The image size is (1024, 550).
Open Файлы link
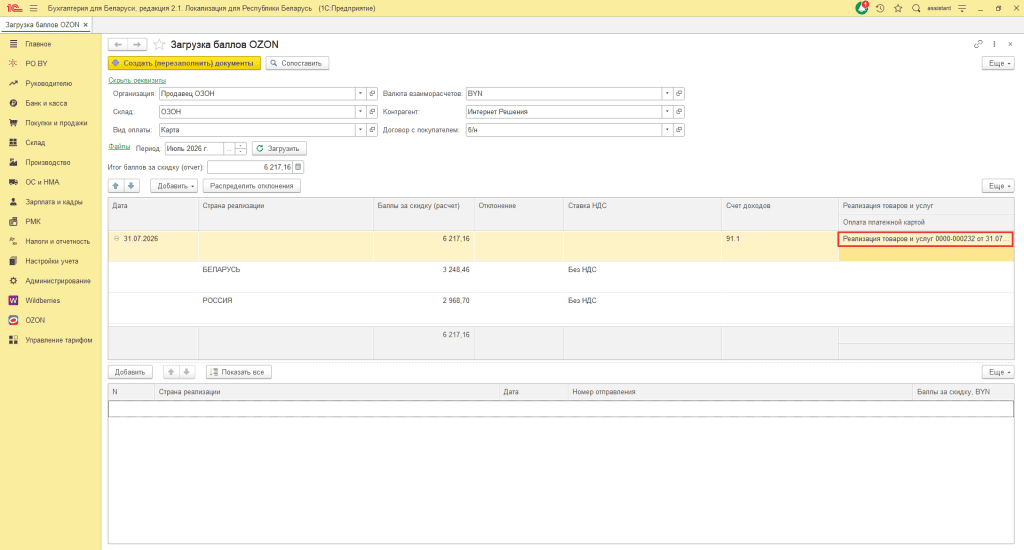[119, 147]
